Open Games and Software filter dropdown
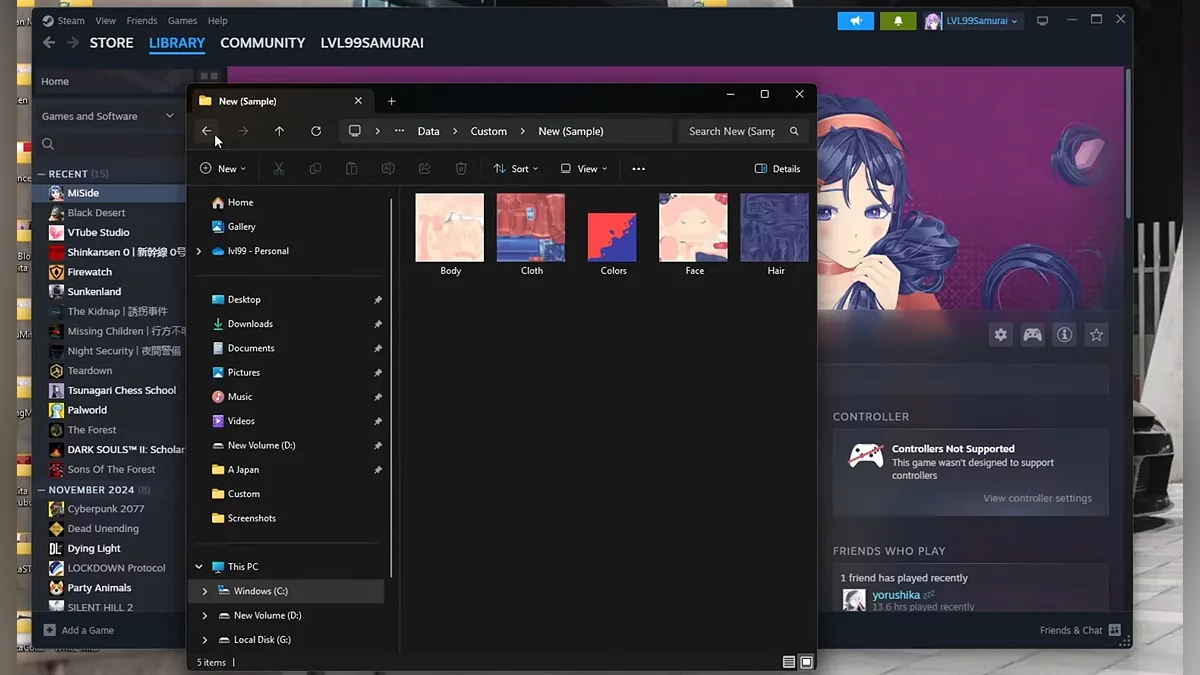 tap(108, 116)
